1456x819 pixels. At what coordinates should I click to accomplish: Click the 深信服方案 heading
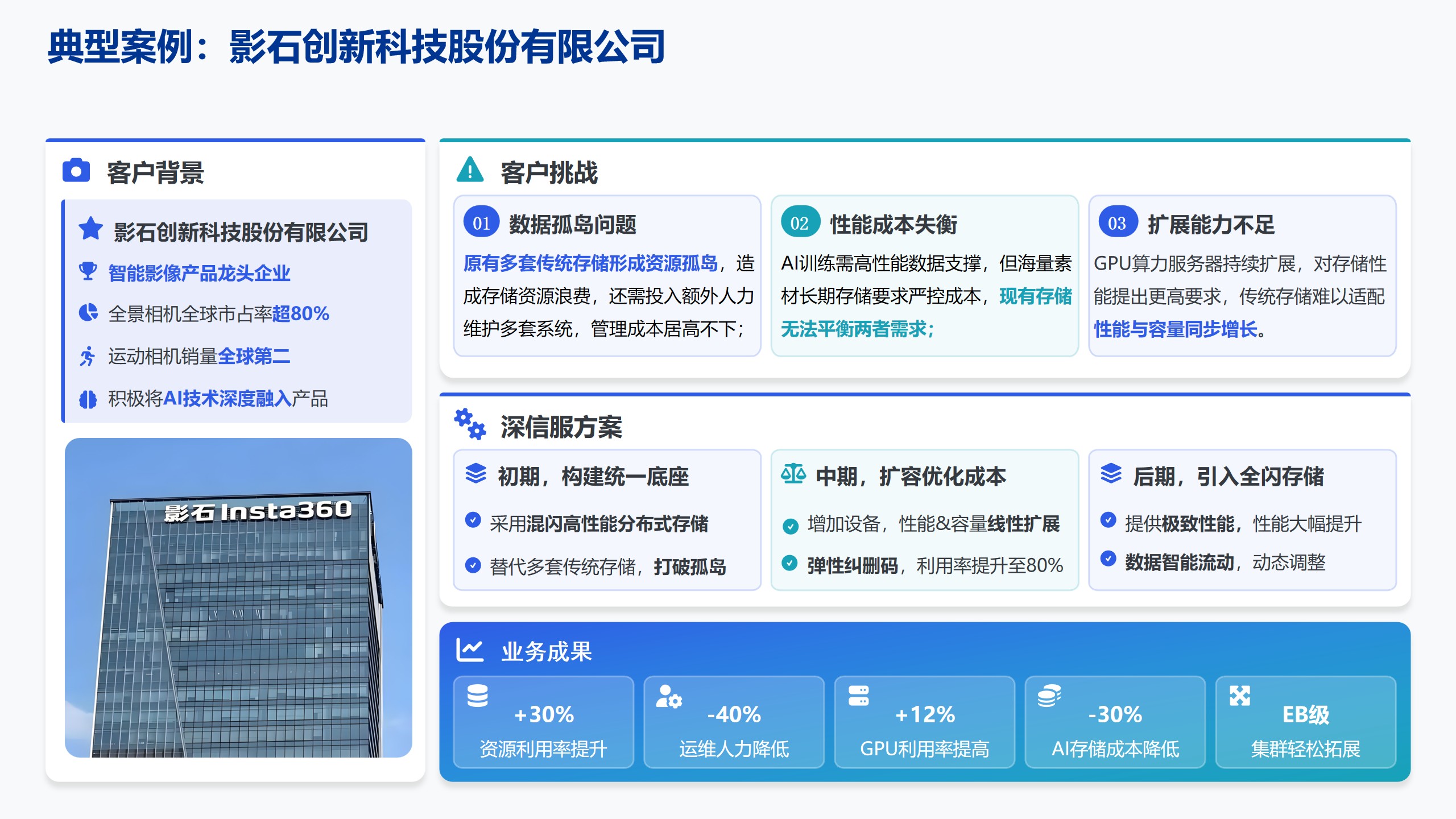(561, 427)
